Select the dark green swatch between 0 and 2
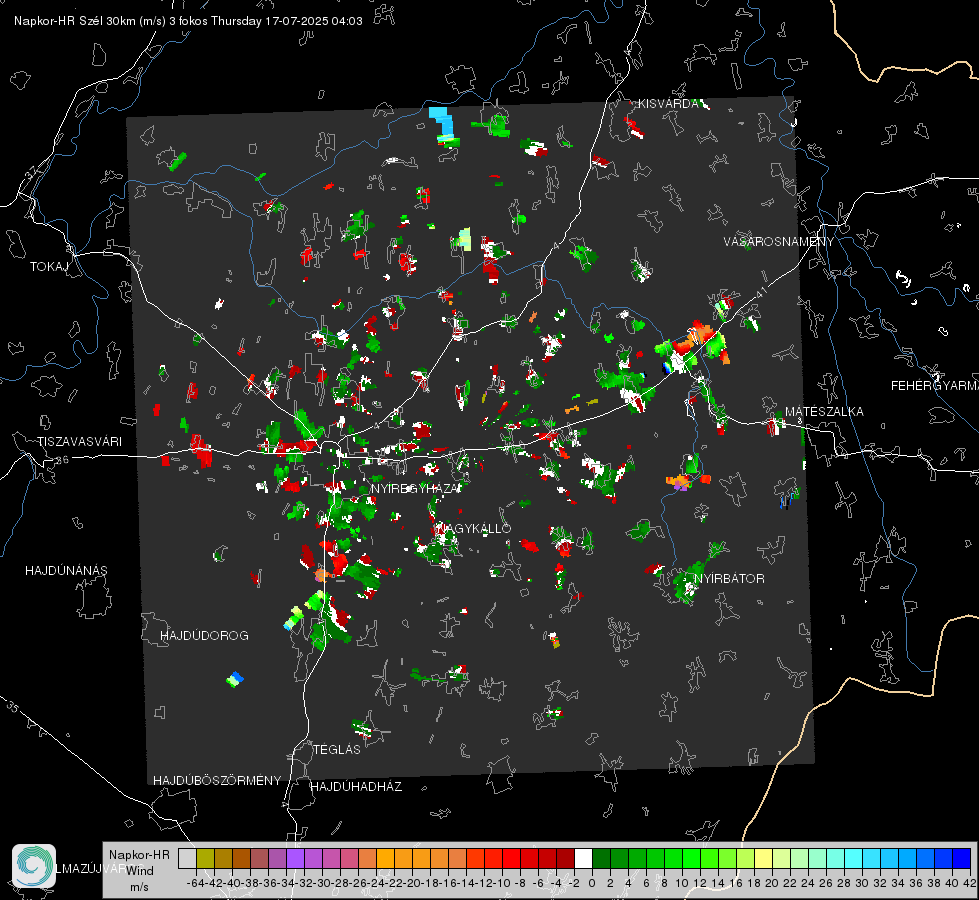979x900 pixels. click(x=601, y=858)
